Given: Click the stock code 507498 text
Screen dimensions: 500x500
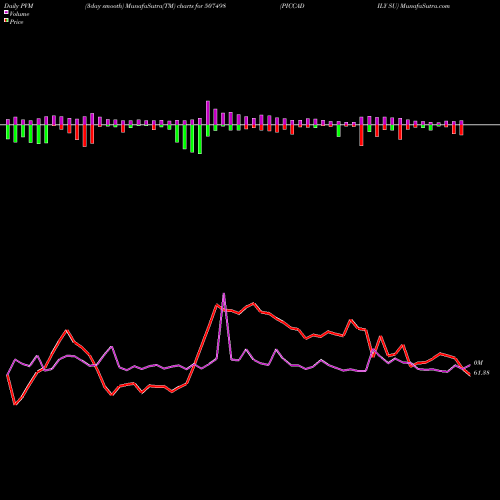Looking at the screenshot, I should 215,6.
